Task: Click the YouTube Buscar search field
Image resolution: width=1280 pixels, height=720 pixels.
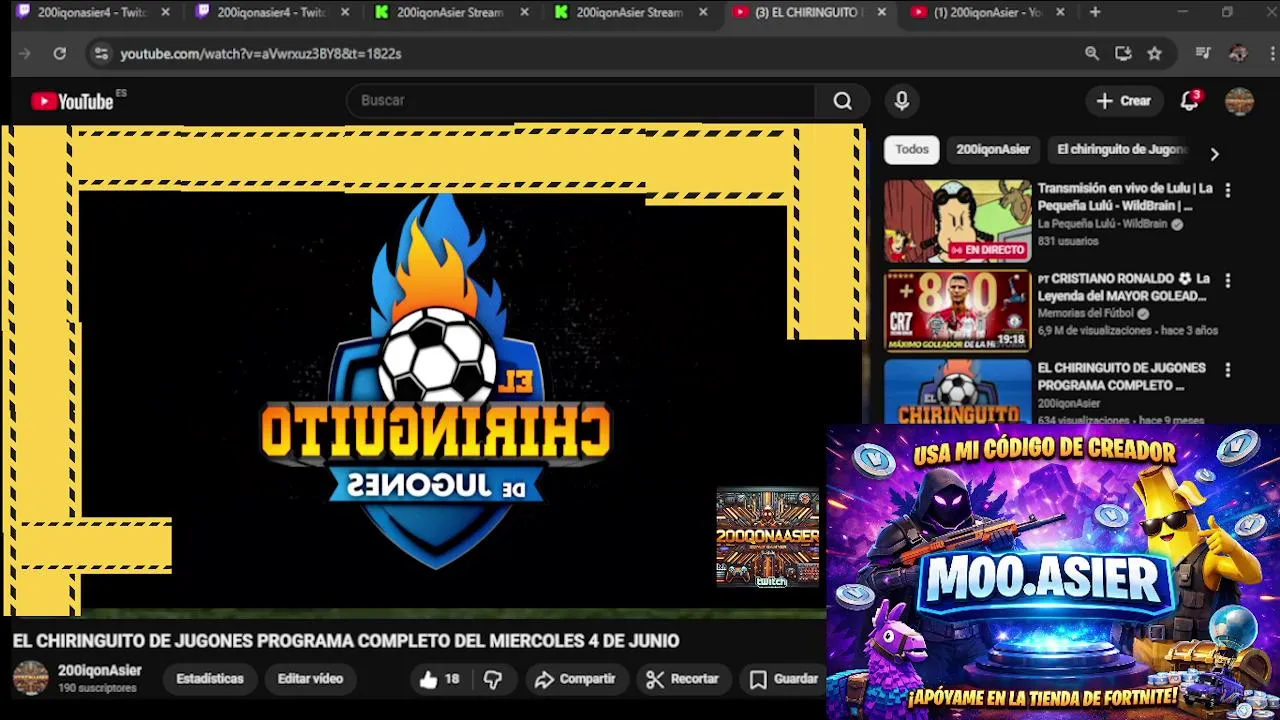Action: pyautogui.click(x=580, y=101)
